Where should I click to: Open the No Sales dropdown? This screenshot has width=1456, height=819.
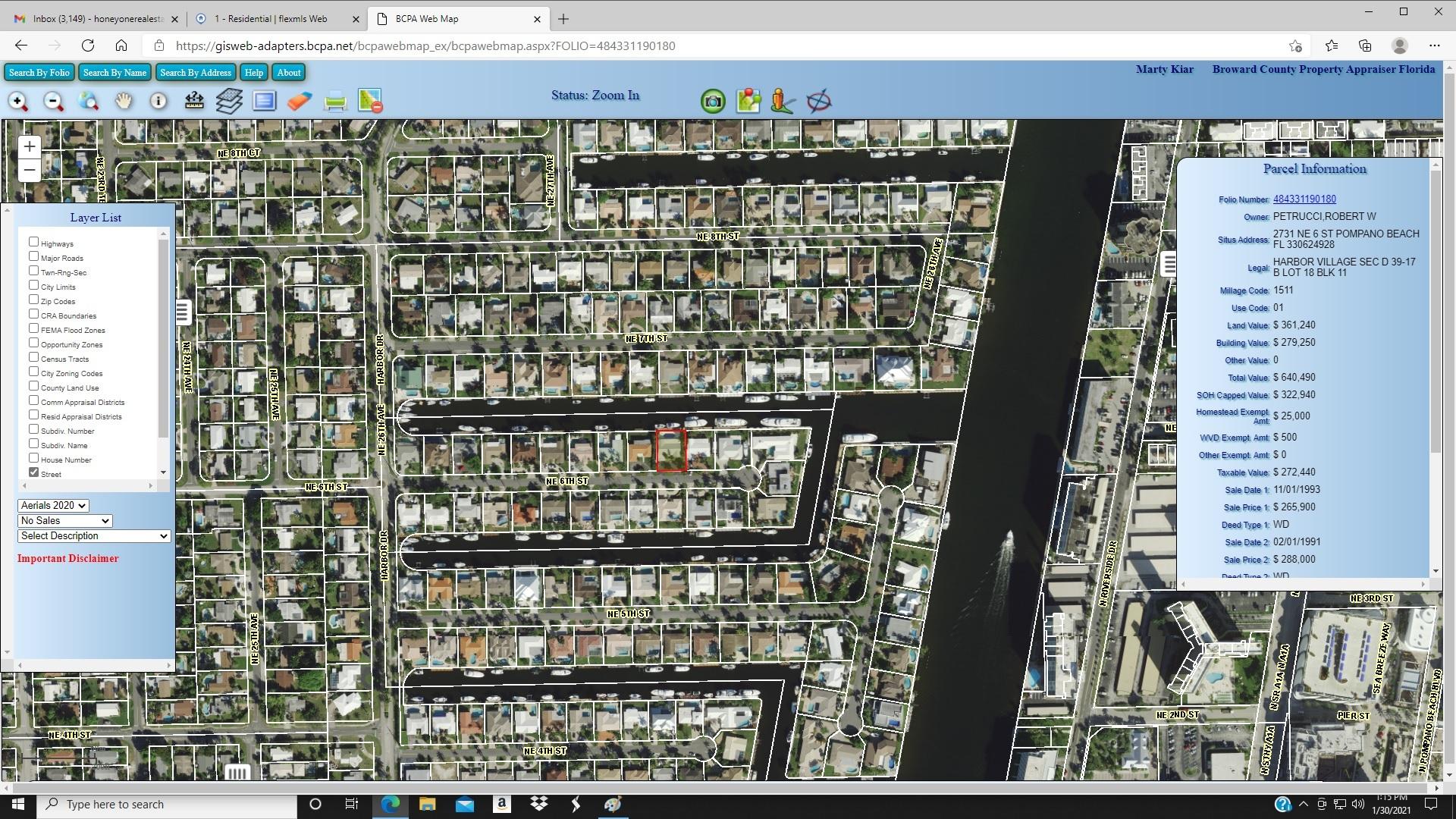click(64, 521)
